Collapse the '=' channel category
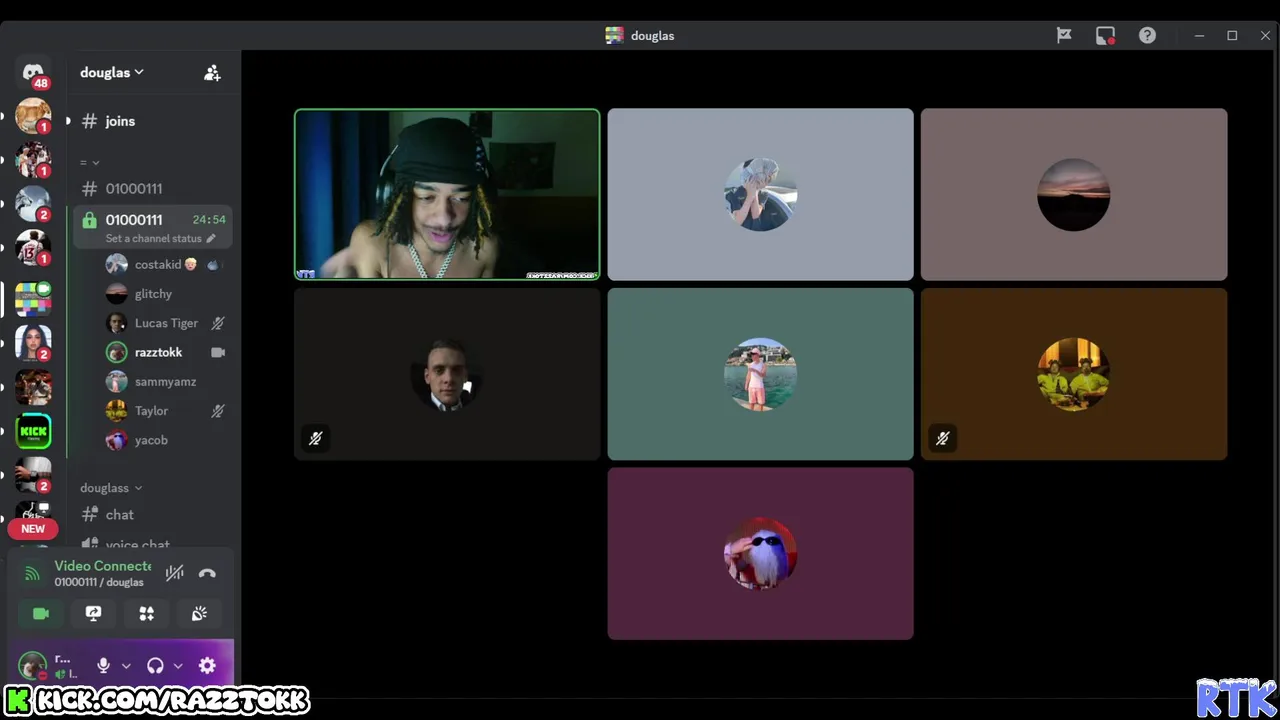 (x=90, y=162)
